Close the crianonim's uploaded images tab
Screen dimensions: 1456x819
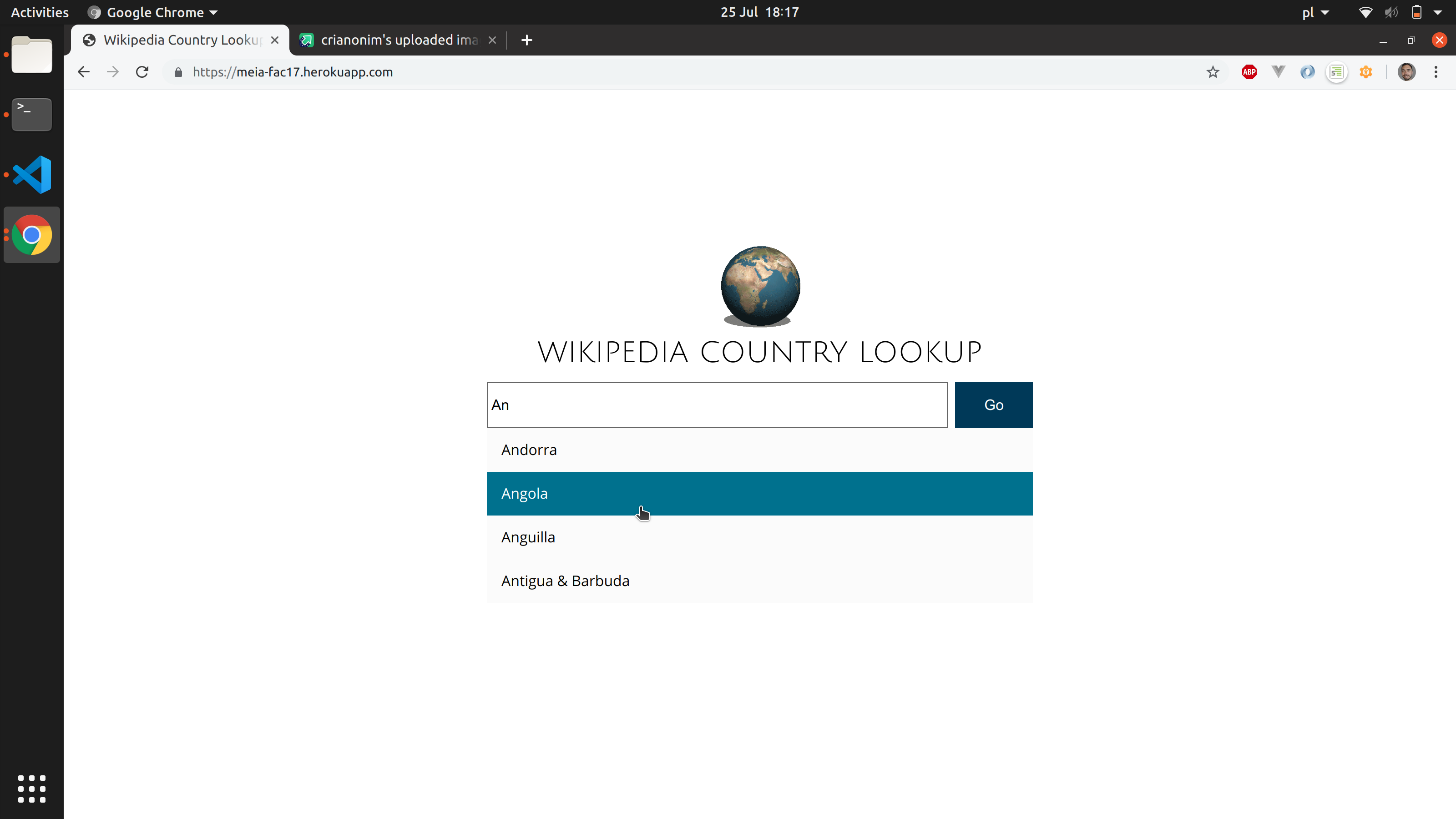click(492, 40)
